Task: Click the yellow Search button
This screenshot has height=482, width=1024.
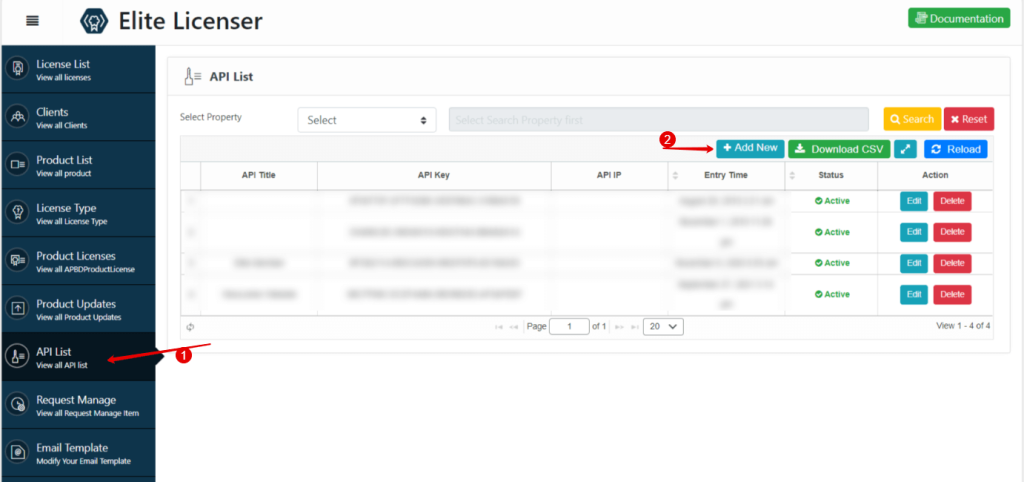Action: (912, 120)
